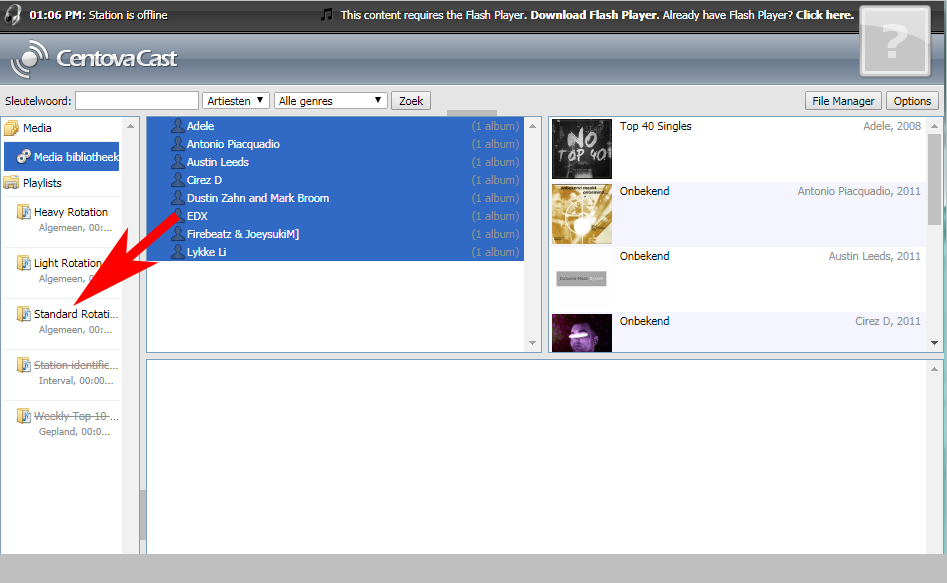Select artist Cirez D
Screen dimensions: 947x583
335,180
